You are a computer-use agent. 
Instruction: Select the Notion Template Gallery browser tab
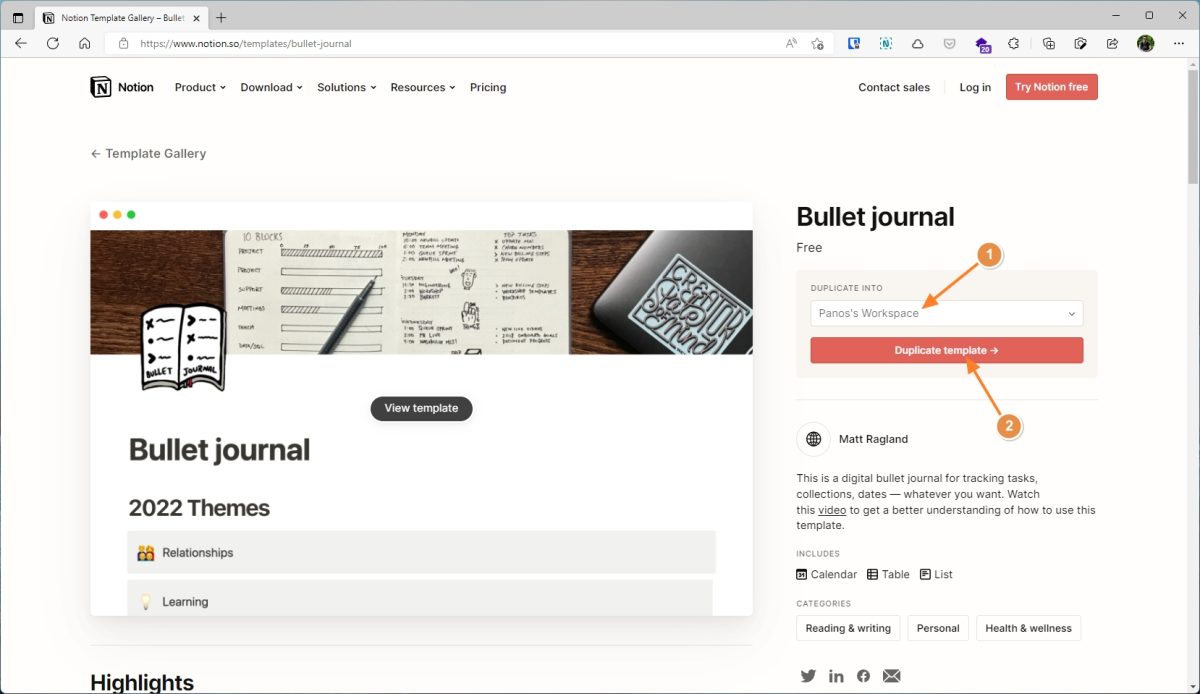pos(120,17)
